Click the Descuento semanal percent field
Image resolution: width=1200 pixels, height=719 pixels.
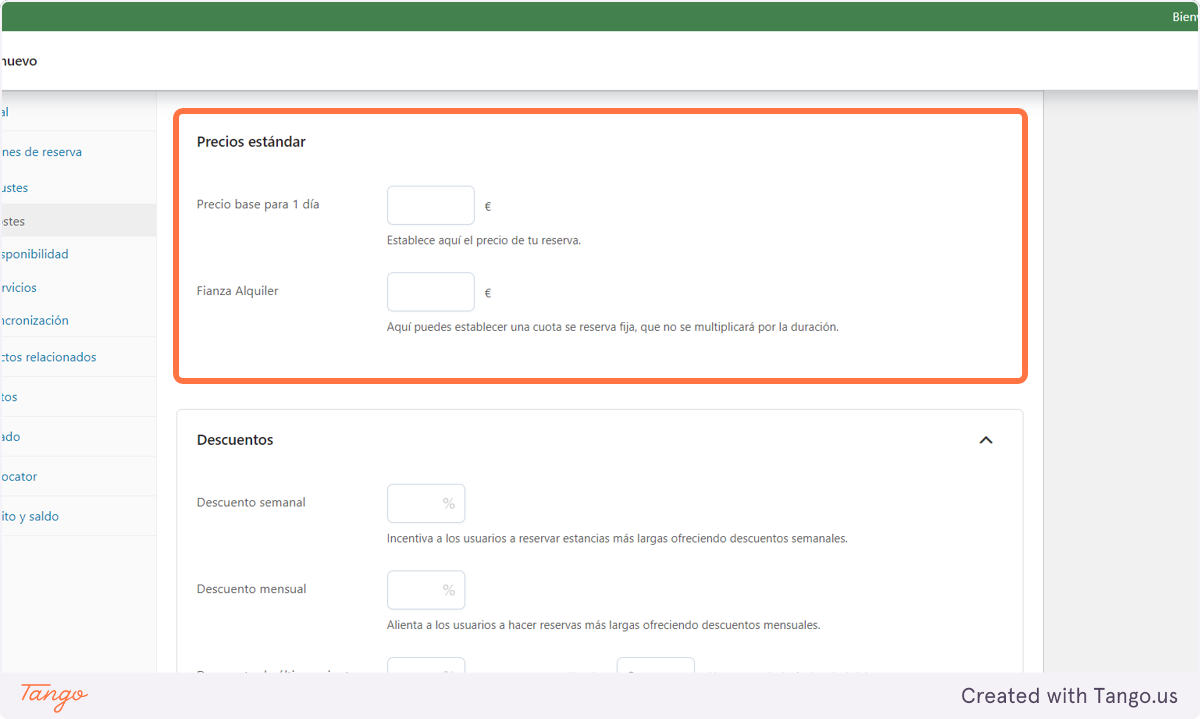[x=426, y=503]
